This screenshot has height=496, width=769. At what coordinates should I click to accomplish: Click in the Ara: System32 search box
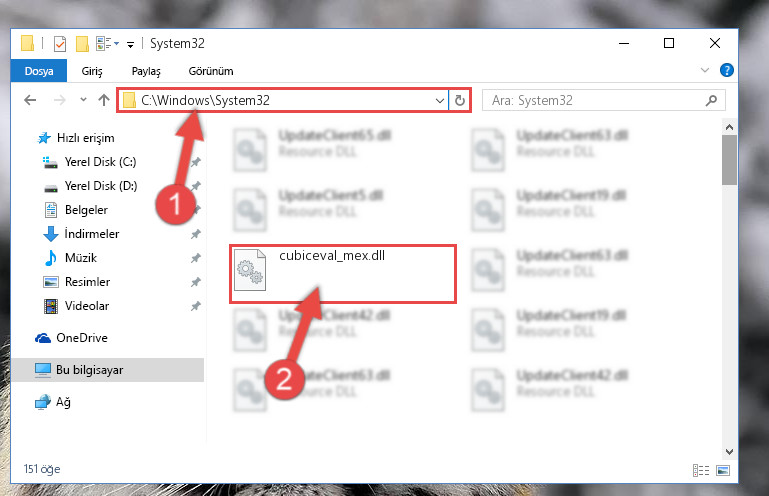click(594, 101)
